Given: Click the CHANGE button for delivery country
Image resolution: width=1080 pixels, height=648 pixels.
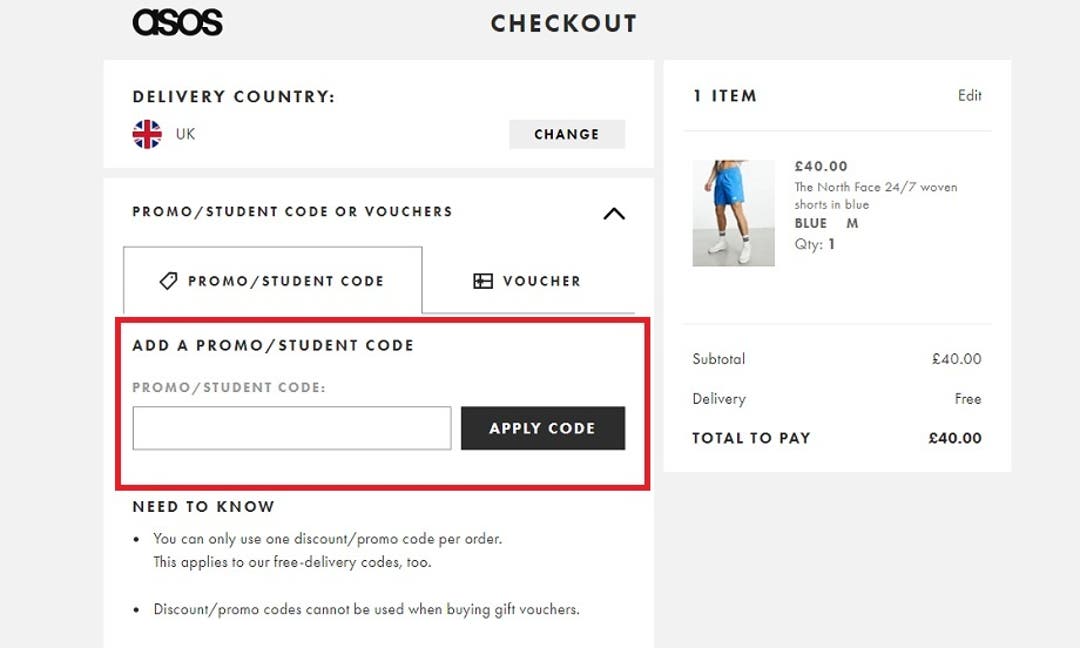Looking at the screenshot, I should [566, 134].
